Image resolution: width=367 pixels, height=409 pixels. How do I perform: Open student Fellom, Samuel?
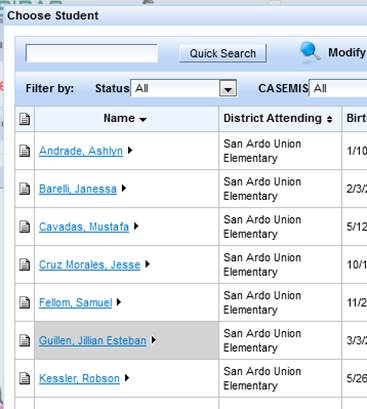pos(75,303)
